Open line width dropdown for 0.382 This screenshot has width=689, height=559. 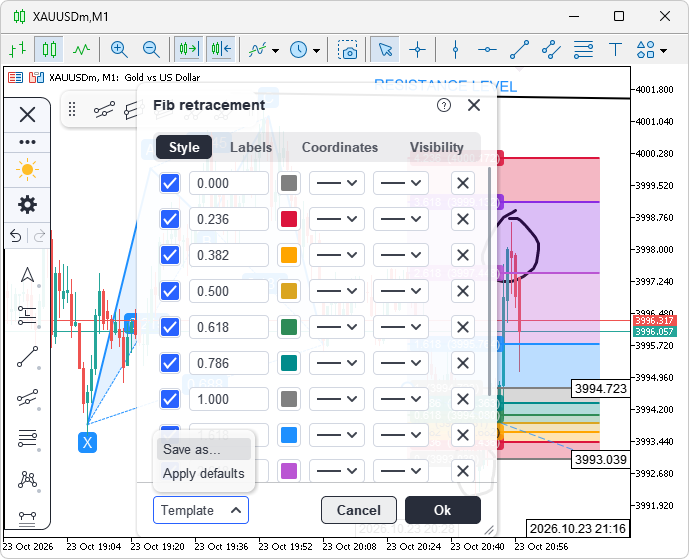coord(401,255)
